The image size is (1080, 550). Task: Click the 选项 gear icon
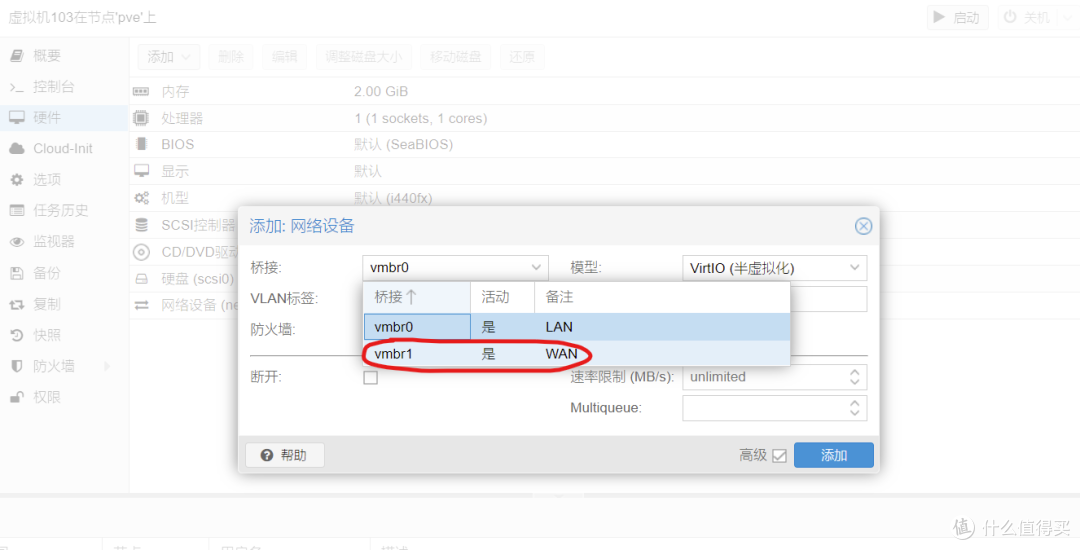tap(17, 180)
